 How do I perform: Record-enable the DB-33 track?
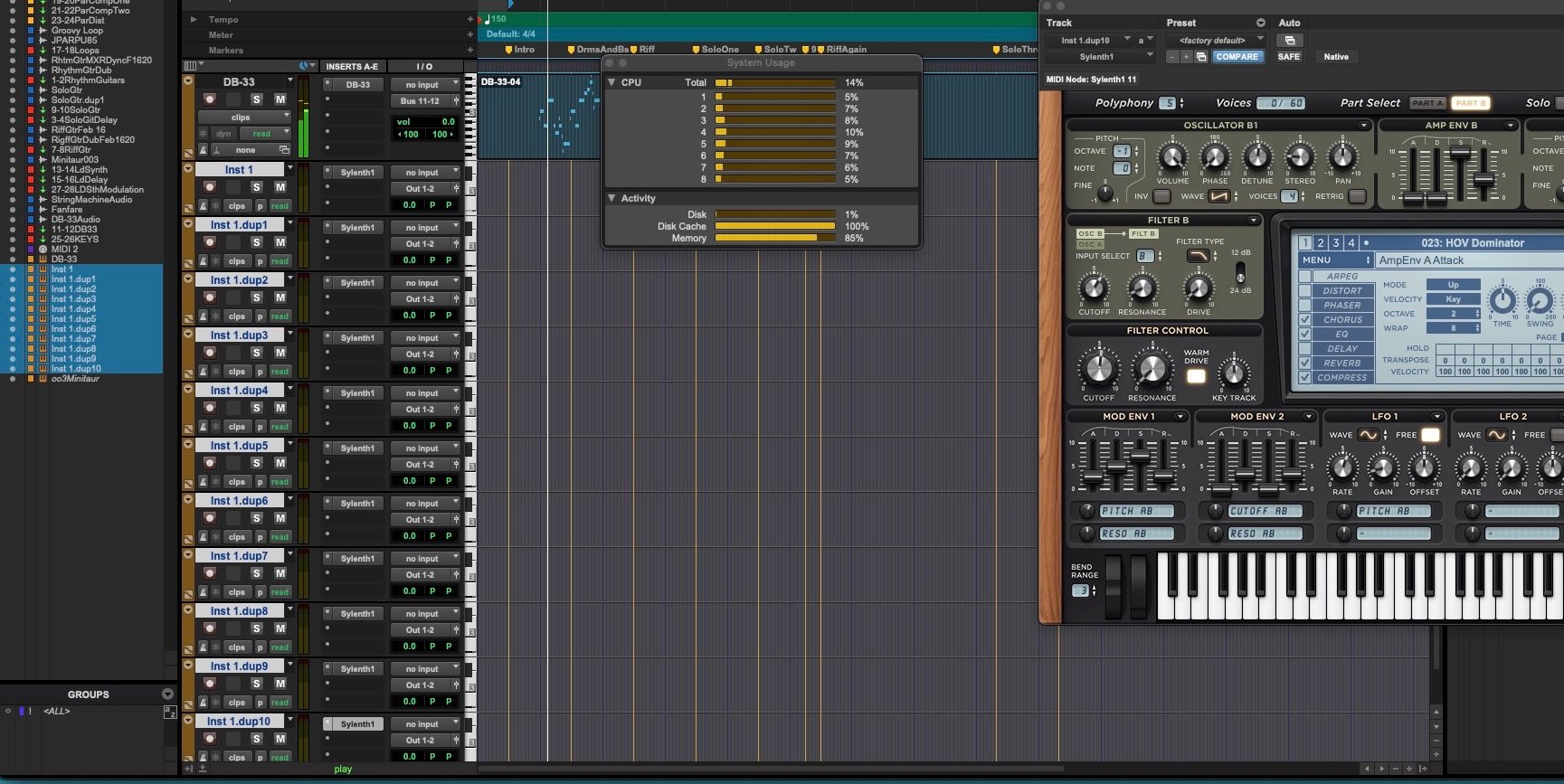pos(210,99)
